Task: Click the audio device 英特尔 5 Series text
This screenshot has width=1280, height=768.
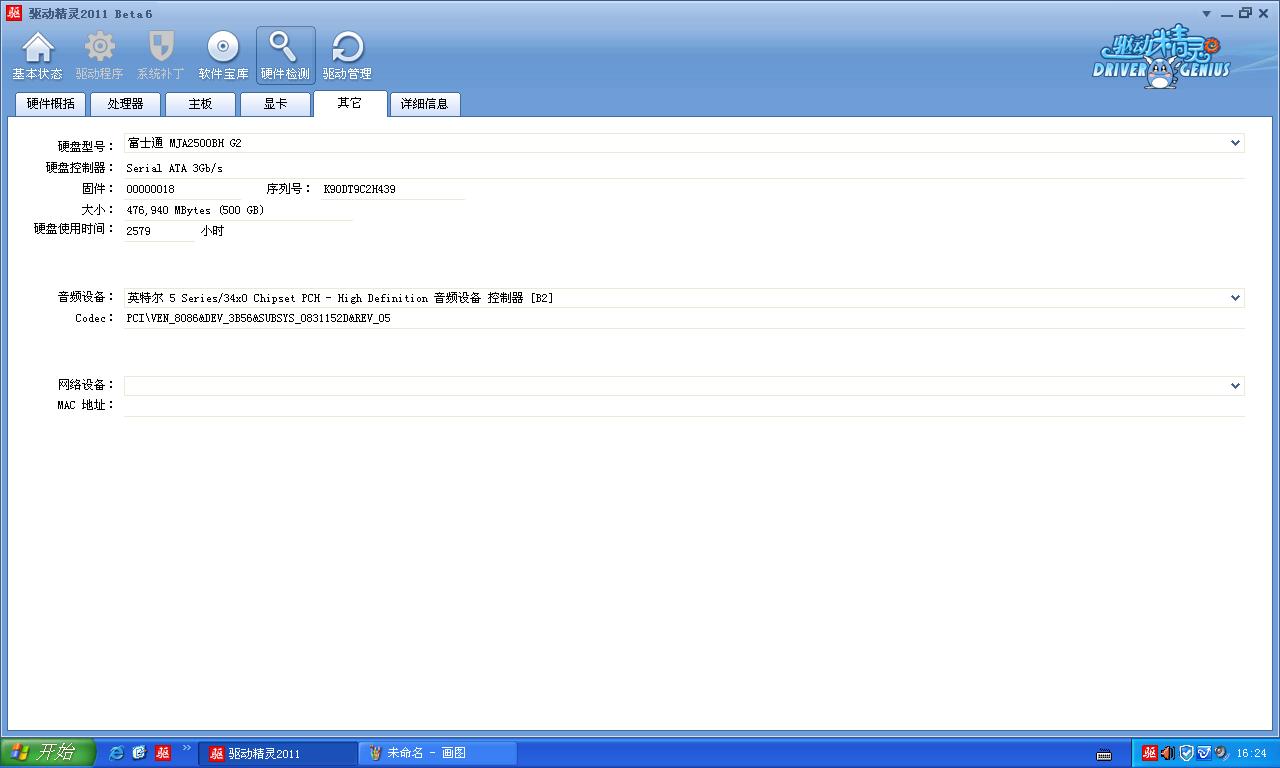Action: click(340, 298)
